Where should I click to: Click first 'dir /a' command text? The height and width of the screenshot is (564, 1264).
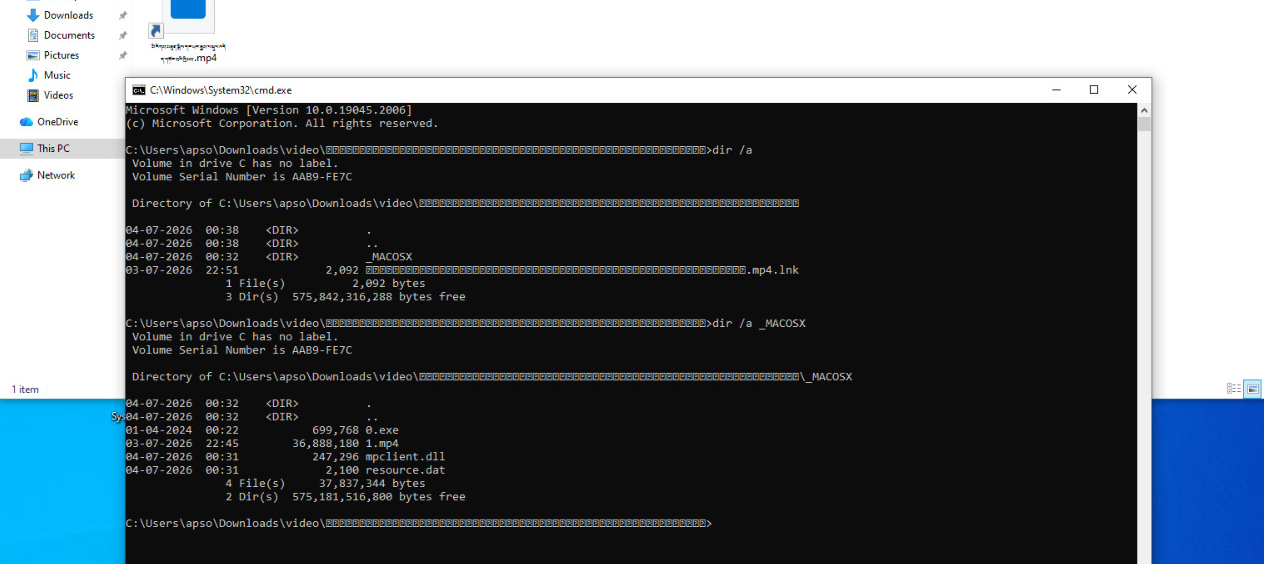tap(732, 150)
